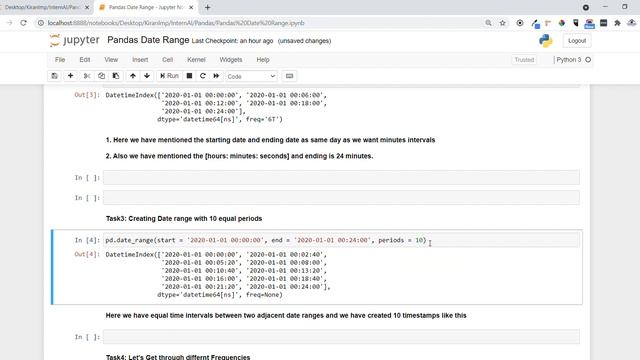Rename notebook title Pandas Date Range

coord(148,40)
